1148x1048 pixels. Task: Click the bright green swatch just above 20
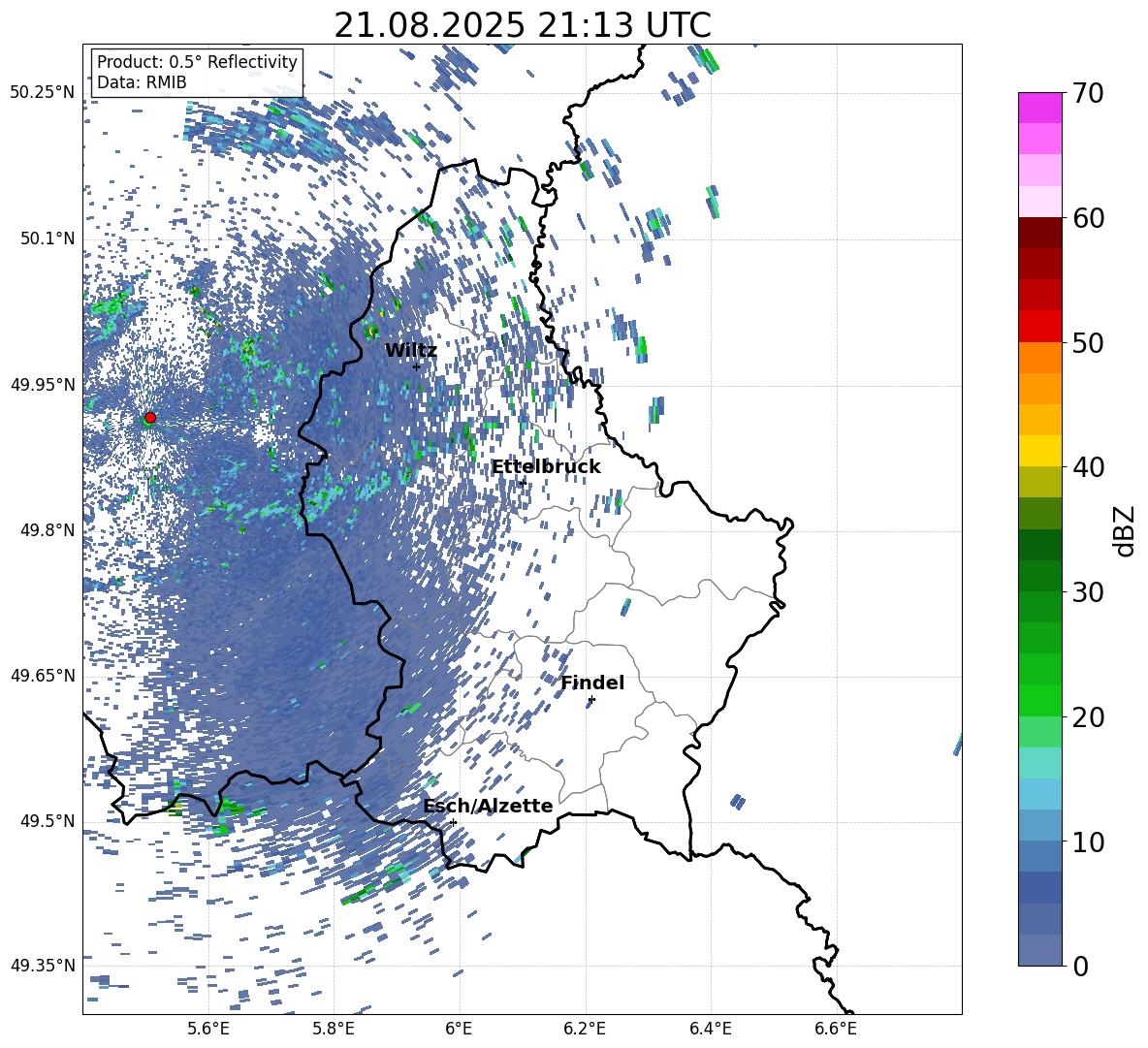tap(1039, 700)
